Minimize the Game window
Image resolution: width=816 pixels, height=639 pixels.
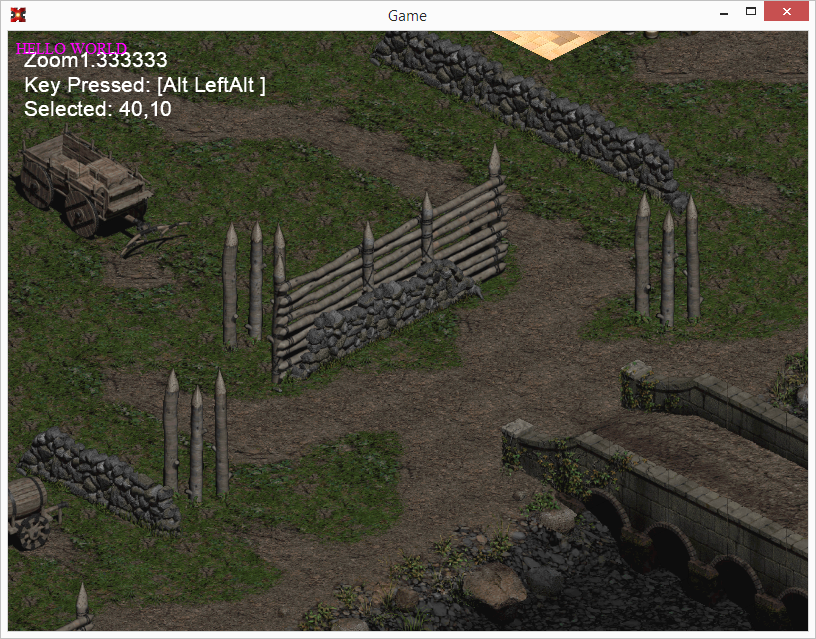[x=724, y=11]
